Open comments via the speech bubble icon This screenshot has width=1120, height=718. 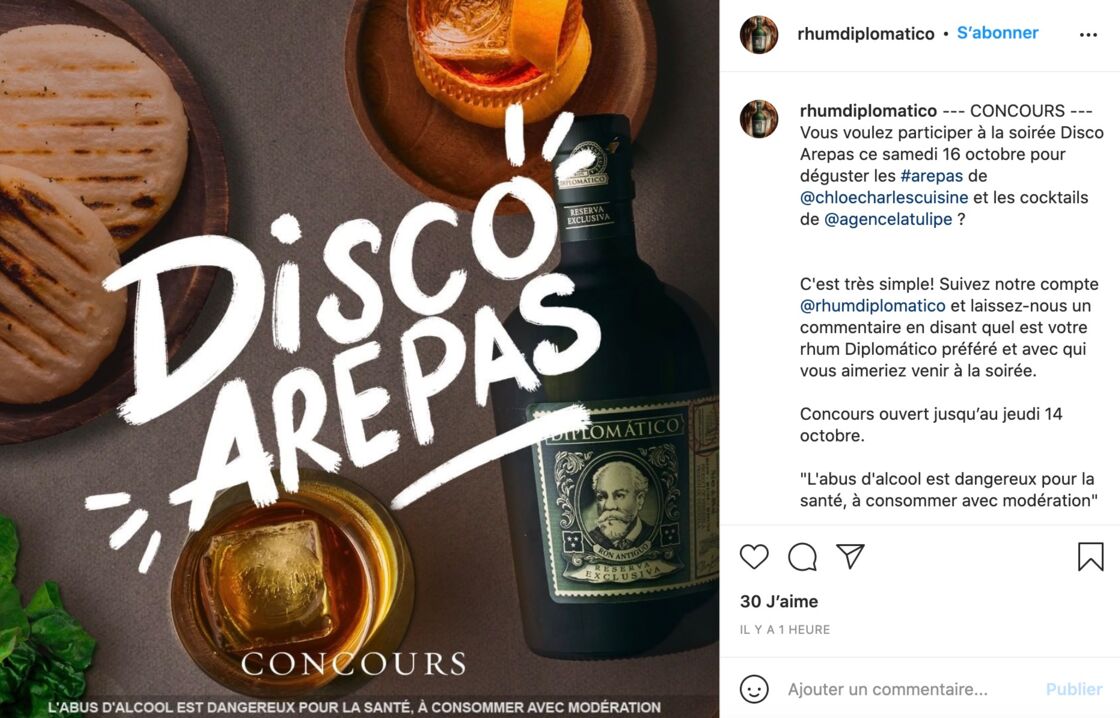(x=802, y=557)
